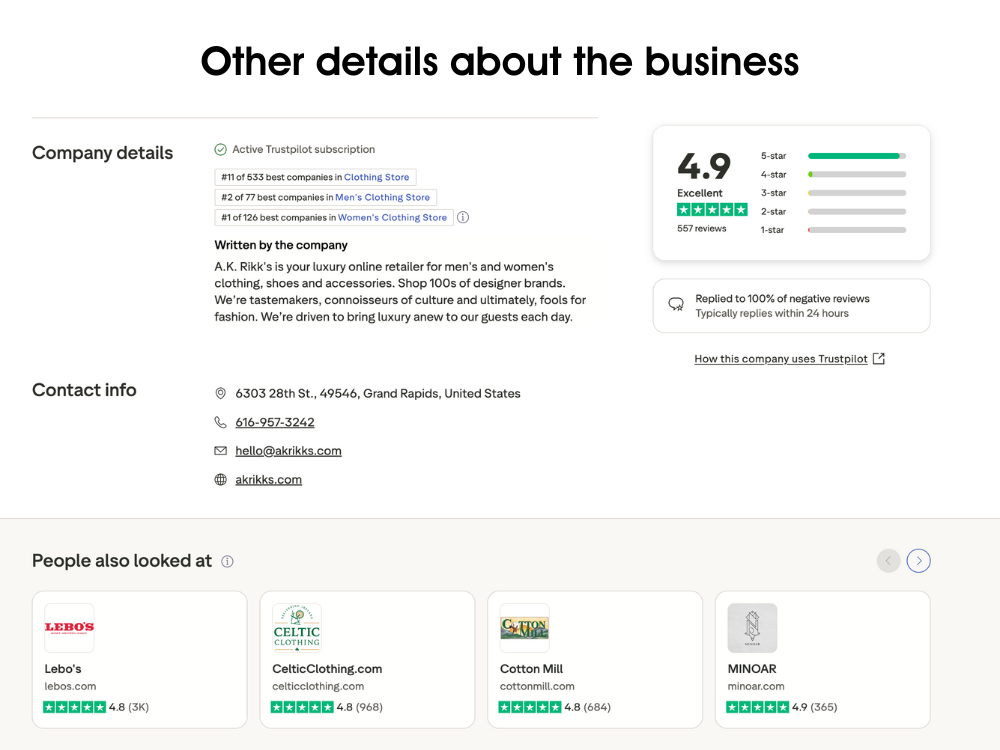This screenshot has height=750, width=1000.
Task: Click the info icon beside People also looked at
Action: (227, 561)
